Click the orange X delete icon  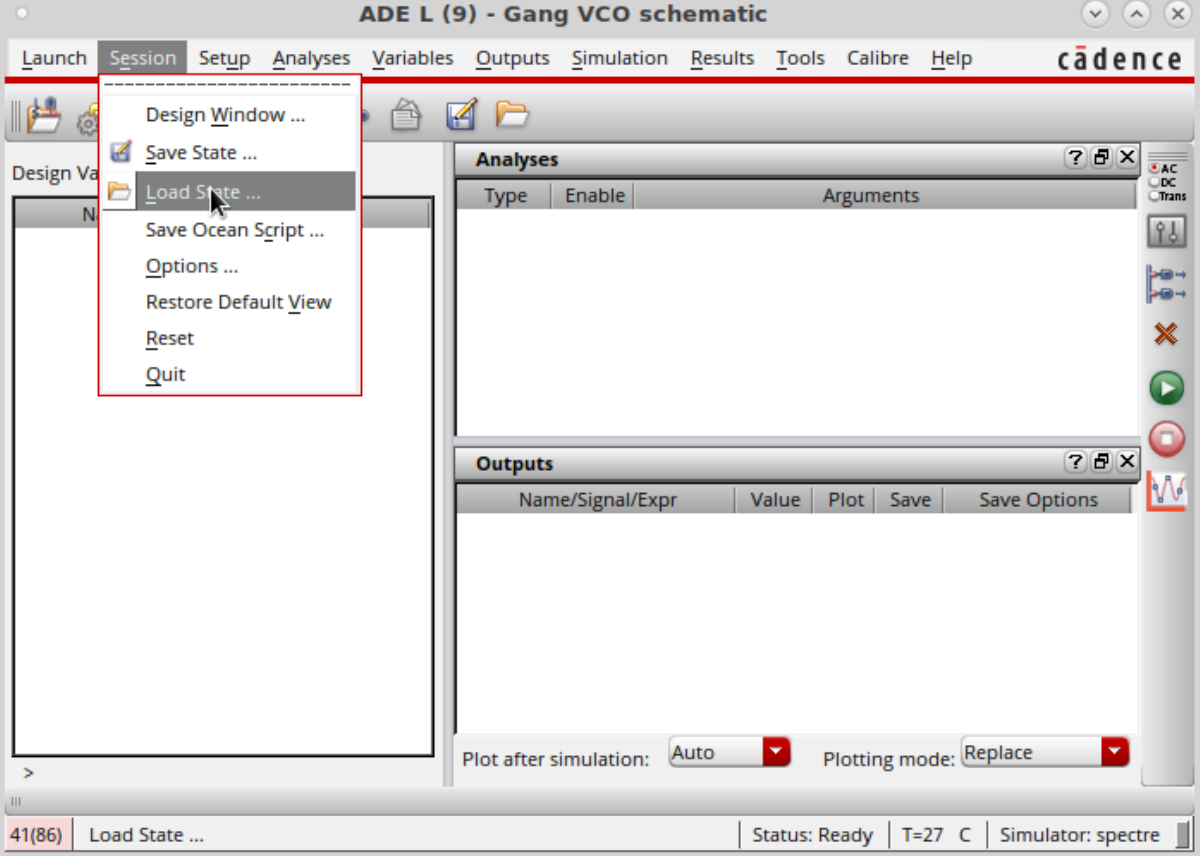1166,334
